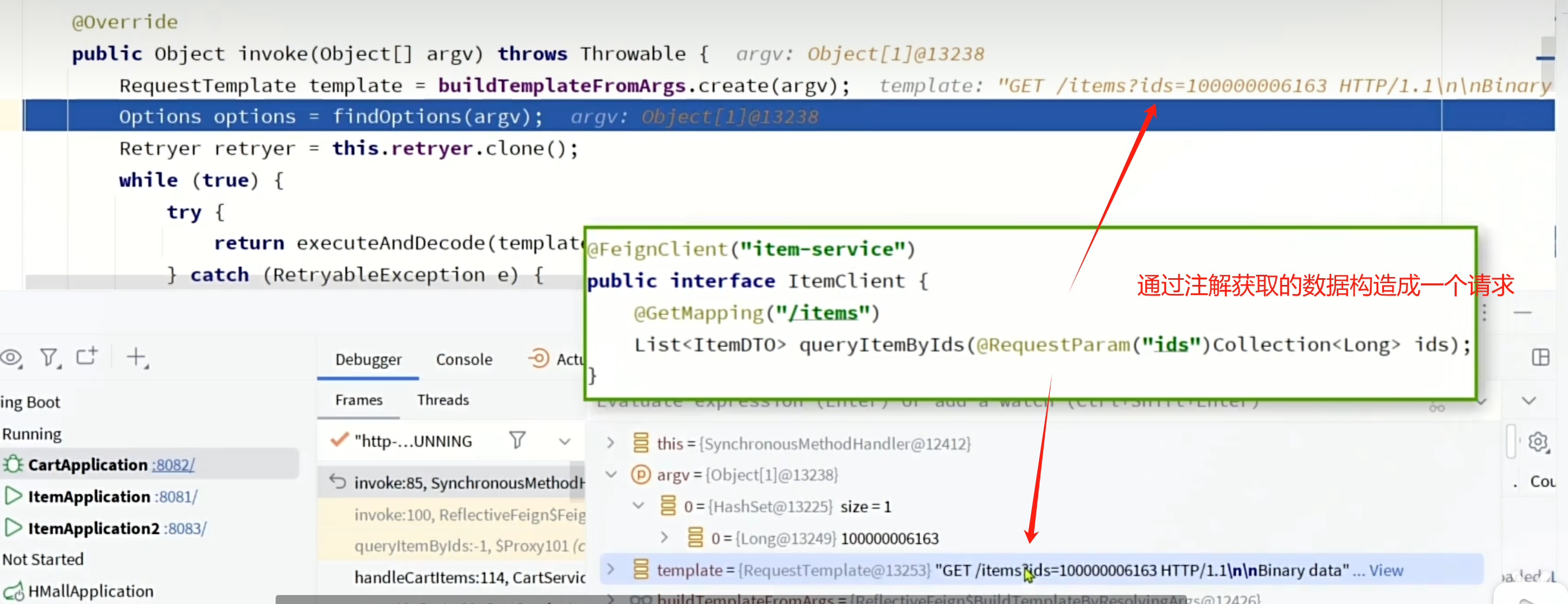Click the Actuator tab icon

[x=538, y=358]
